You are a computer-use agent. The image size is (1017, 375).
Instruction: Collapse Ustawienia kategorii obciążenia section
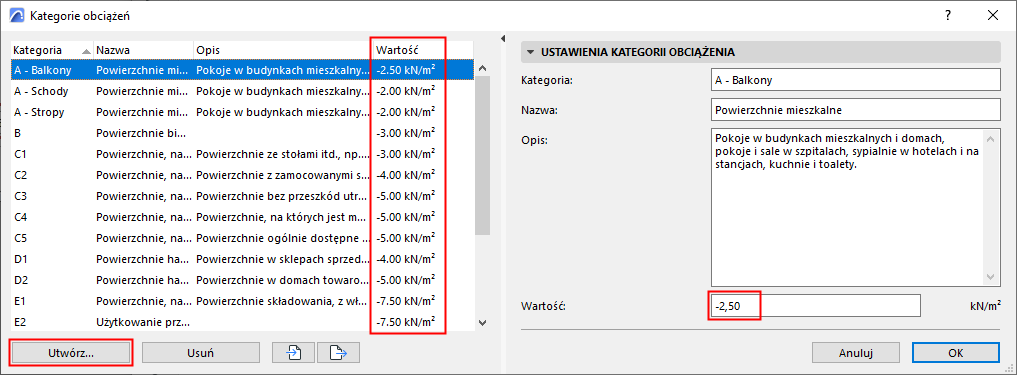[531, 52]
